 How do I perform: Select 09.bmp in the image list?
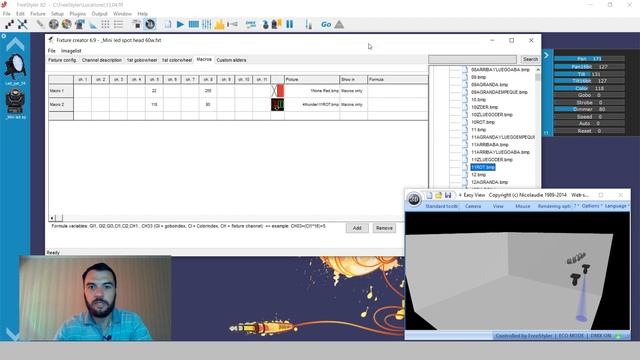pyautogui.click(x=478, y=77)
